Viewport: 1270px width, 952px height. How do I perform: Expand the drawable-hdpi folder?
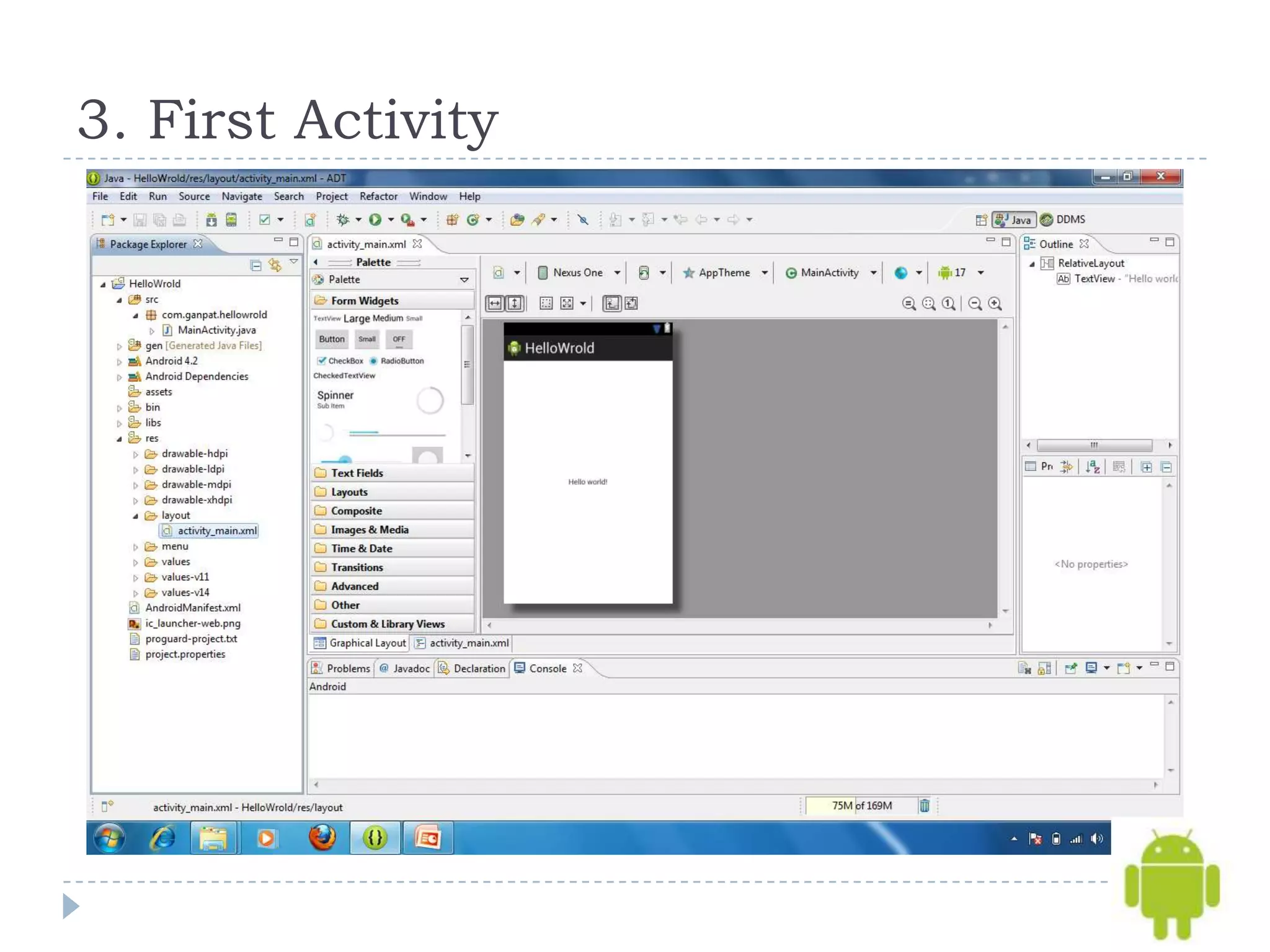click(135, 454)
